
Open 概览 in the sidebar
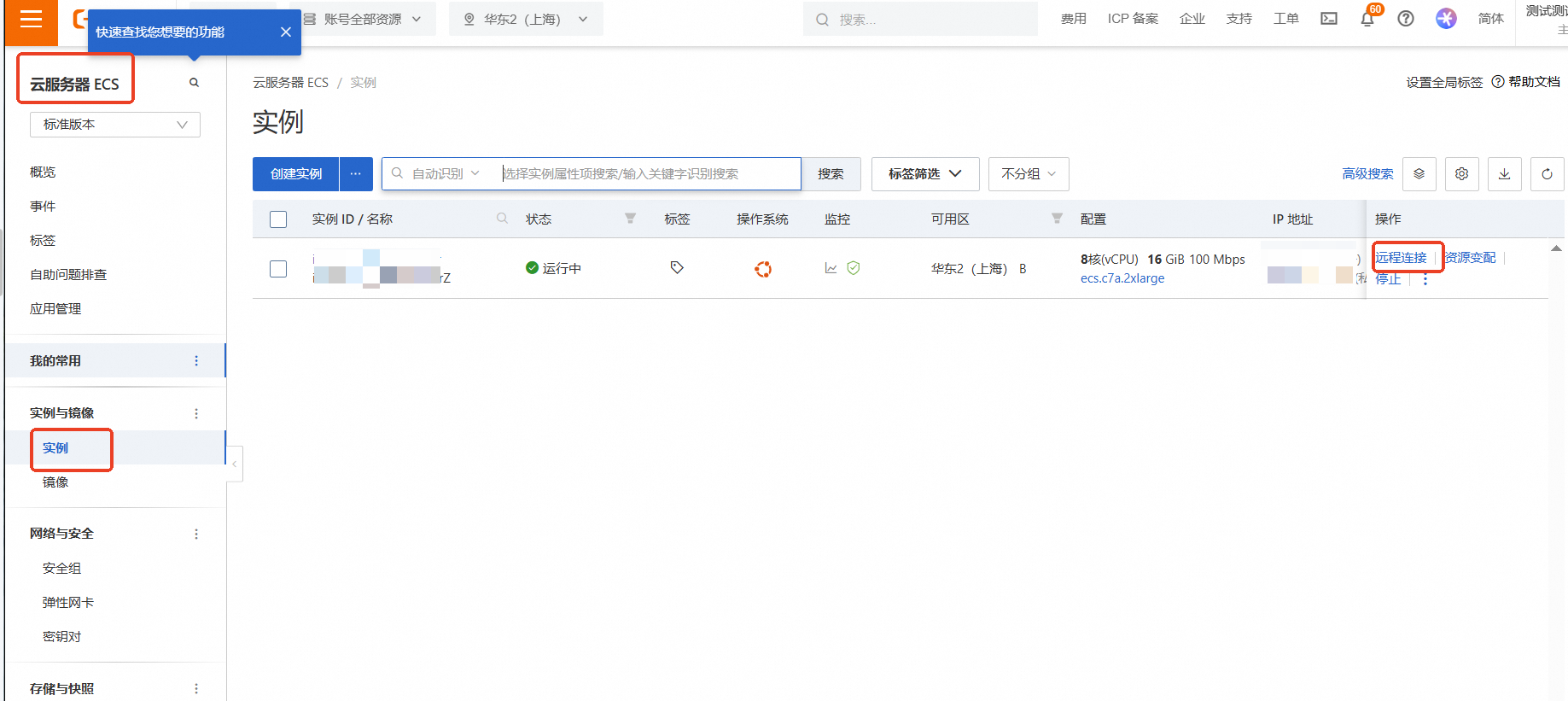point(43,172)
